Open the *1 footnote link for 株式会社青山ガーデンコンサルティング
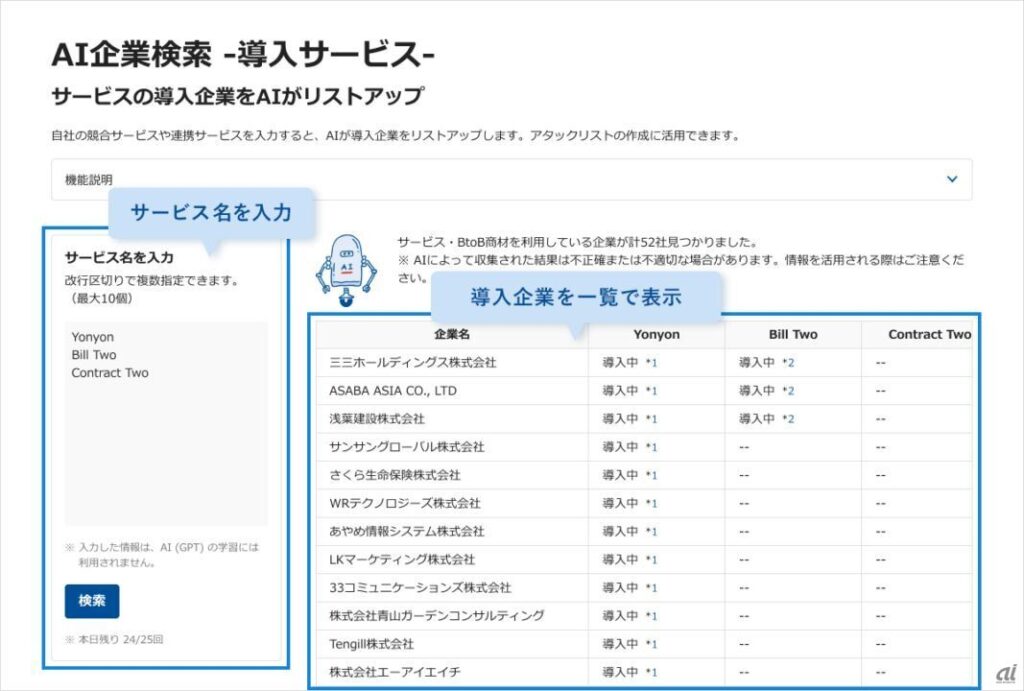This screenshot has height=691, width=1024. point(651,615)
